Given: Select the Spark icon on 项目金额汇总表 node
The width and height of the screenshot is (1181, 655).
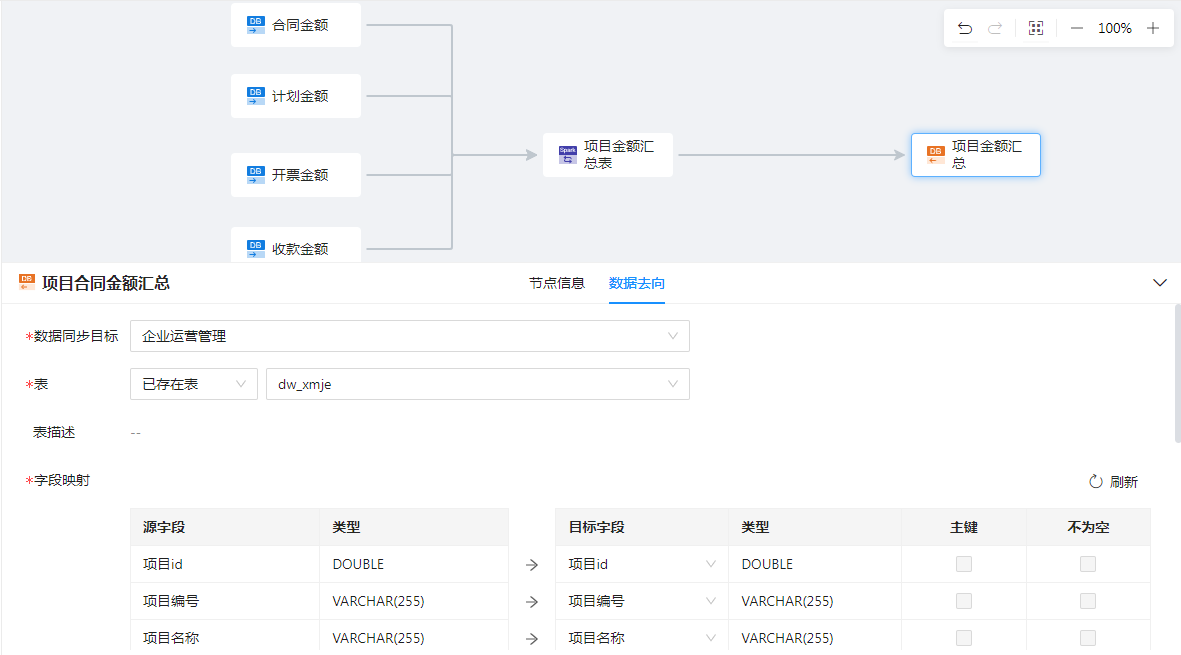Looking at the screenshot, I should point(567,155).
